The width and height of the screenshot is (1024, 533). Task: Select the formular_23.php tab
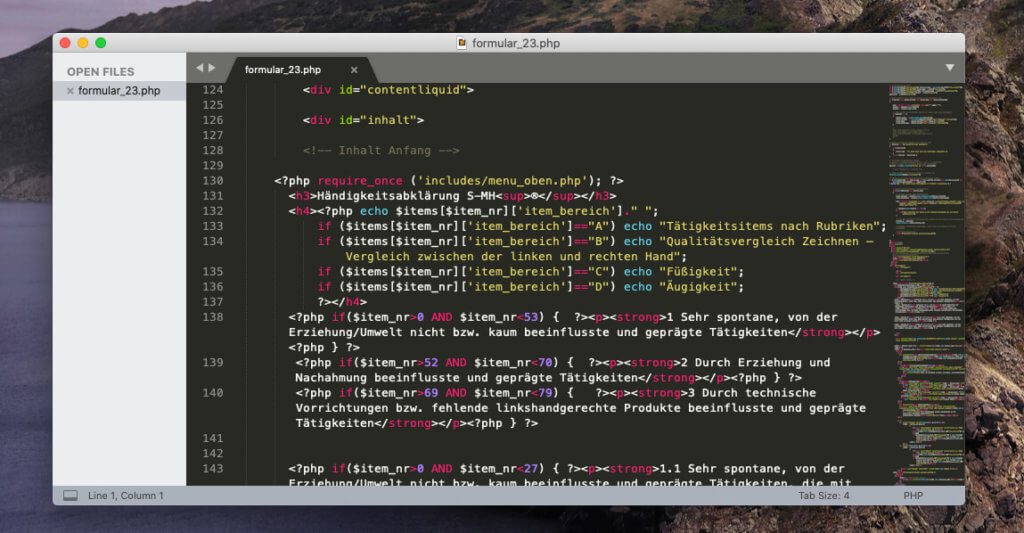coord(283,70)
